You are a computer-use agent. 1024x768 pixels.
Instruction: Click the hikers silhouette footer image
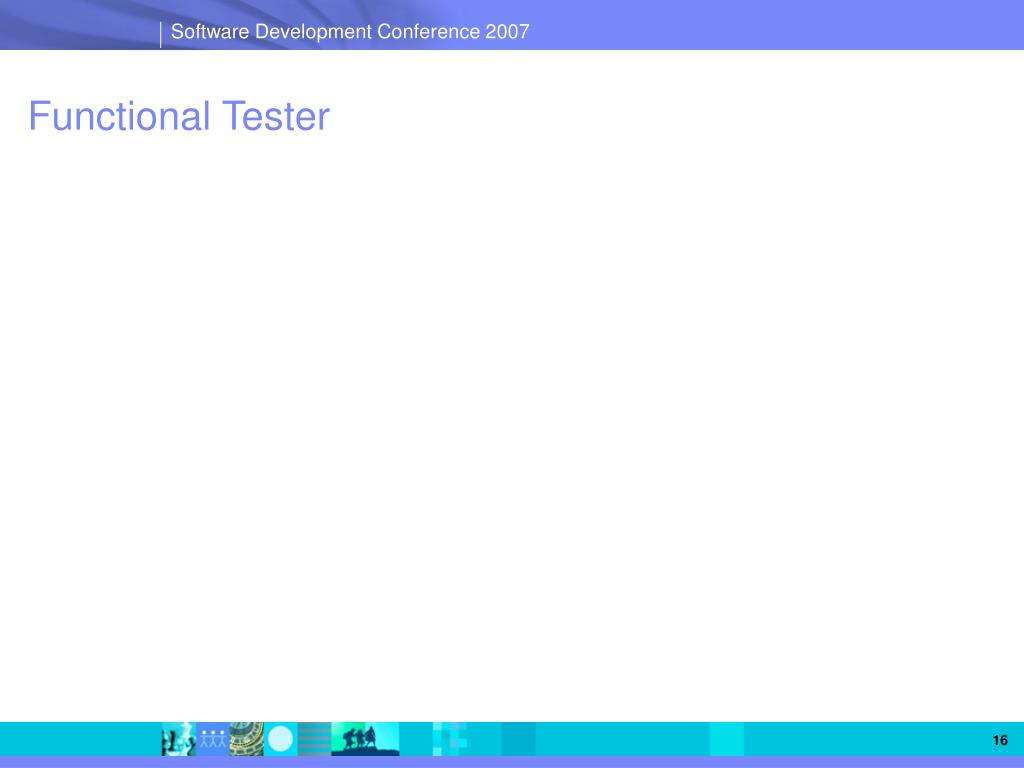[365, 739]
